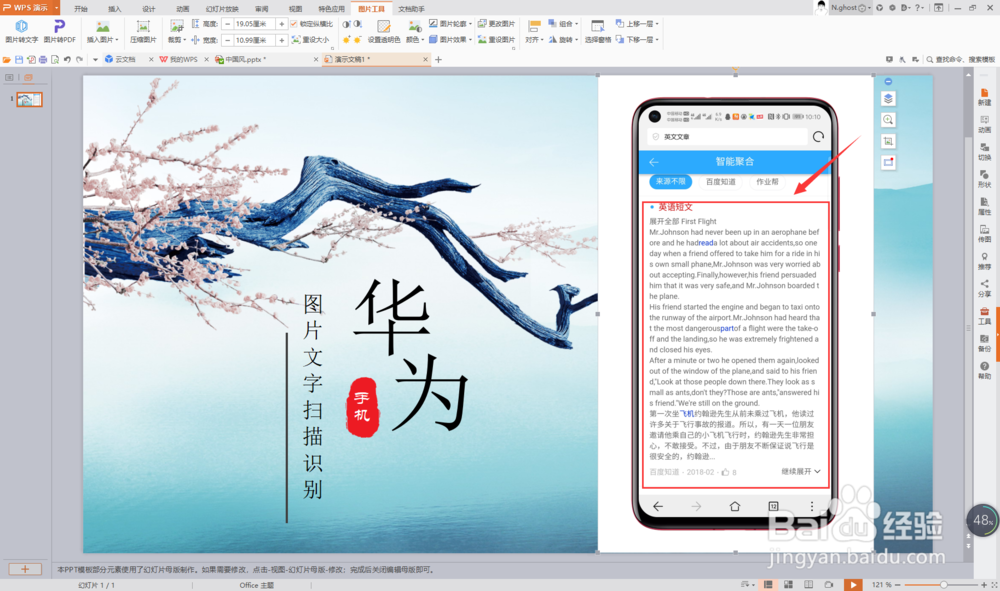
Task: Click the 压缩图片 compress picture icon
Action: click(x=143, y=31)
